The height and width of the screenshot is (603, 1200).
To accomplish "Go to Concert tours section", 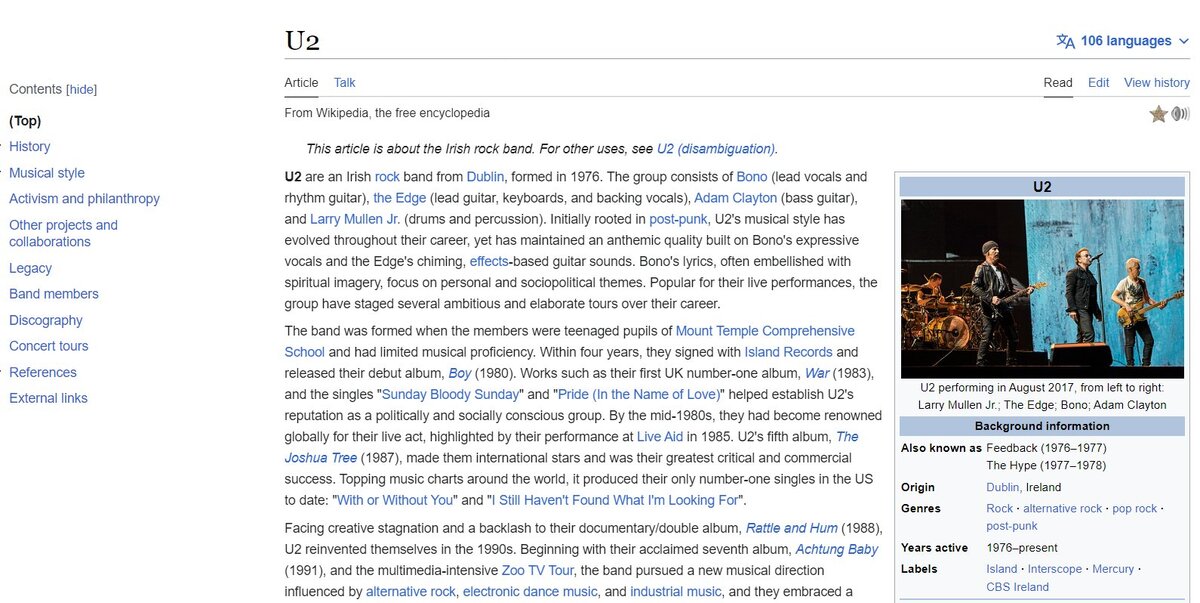I will pyautogui.click(x=49, y=346).
